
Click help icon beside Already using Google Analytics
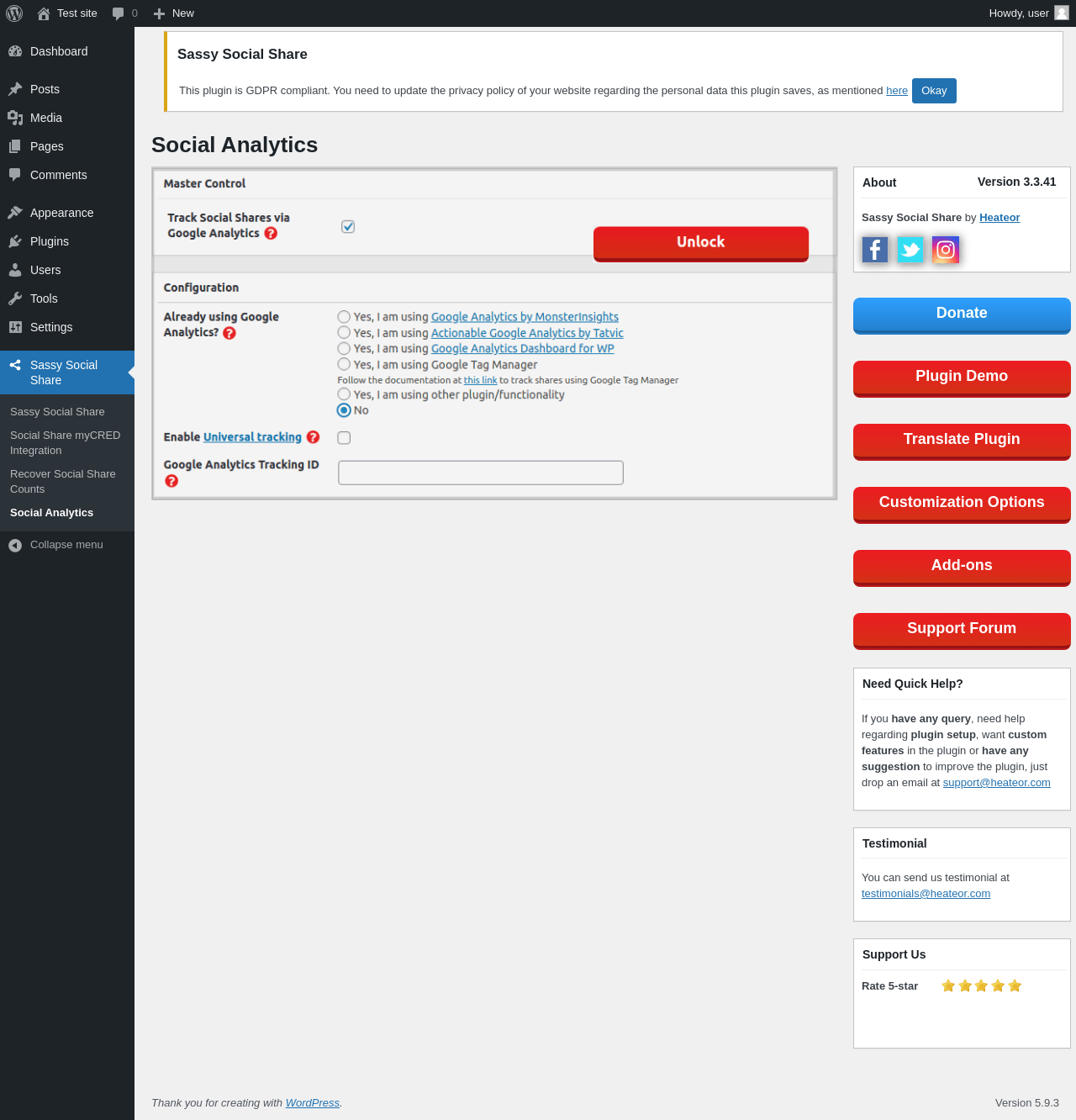[x=229, y=333]
